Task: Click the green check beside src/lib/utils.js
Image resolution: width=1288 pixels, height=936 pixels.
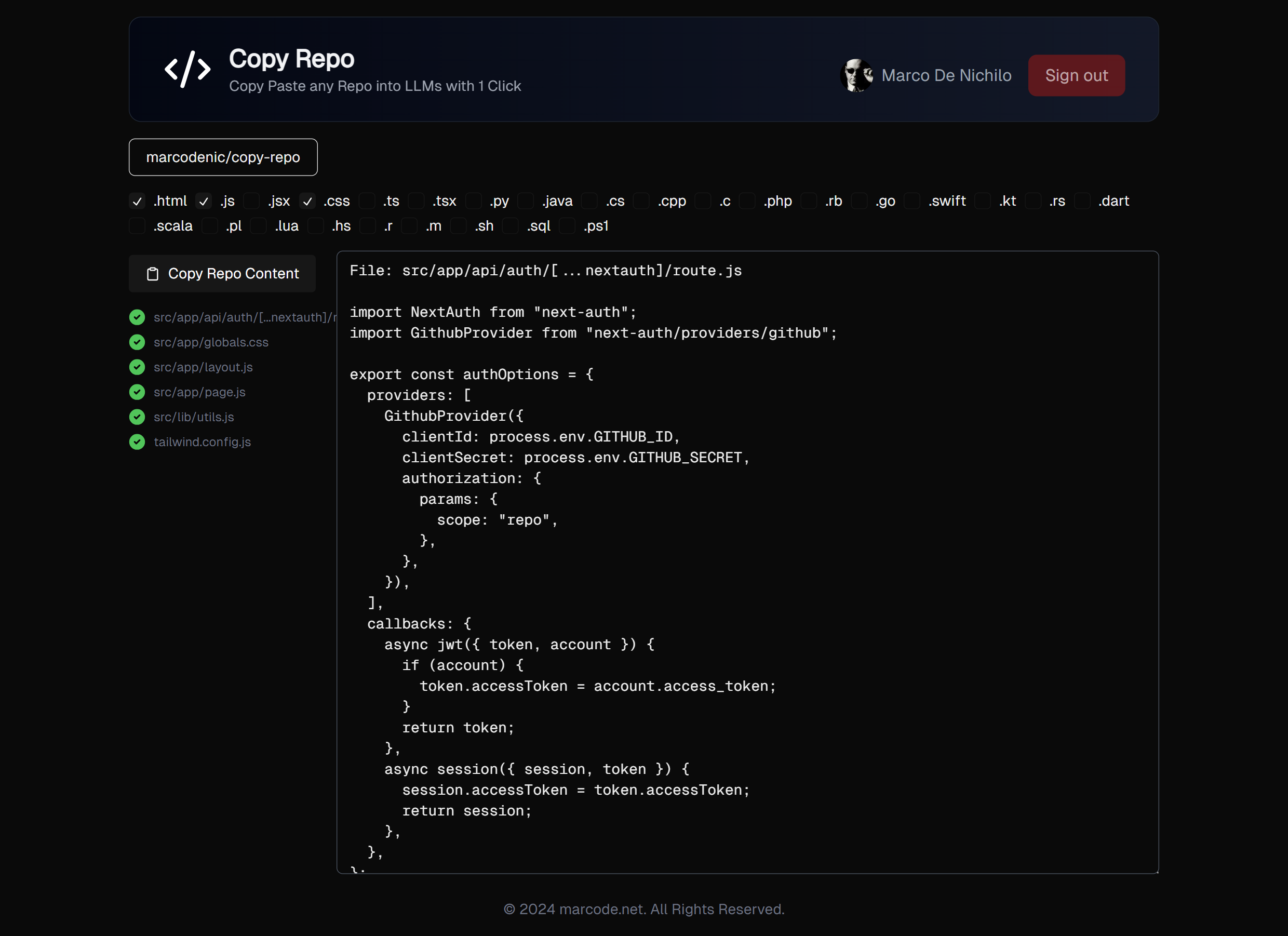Action: pos(137,418)
